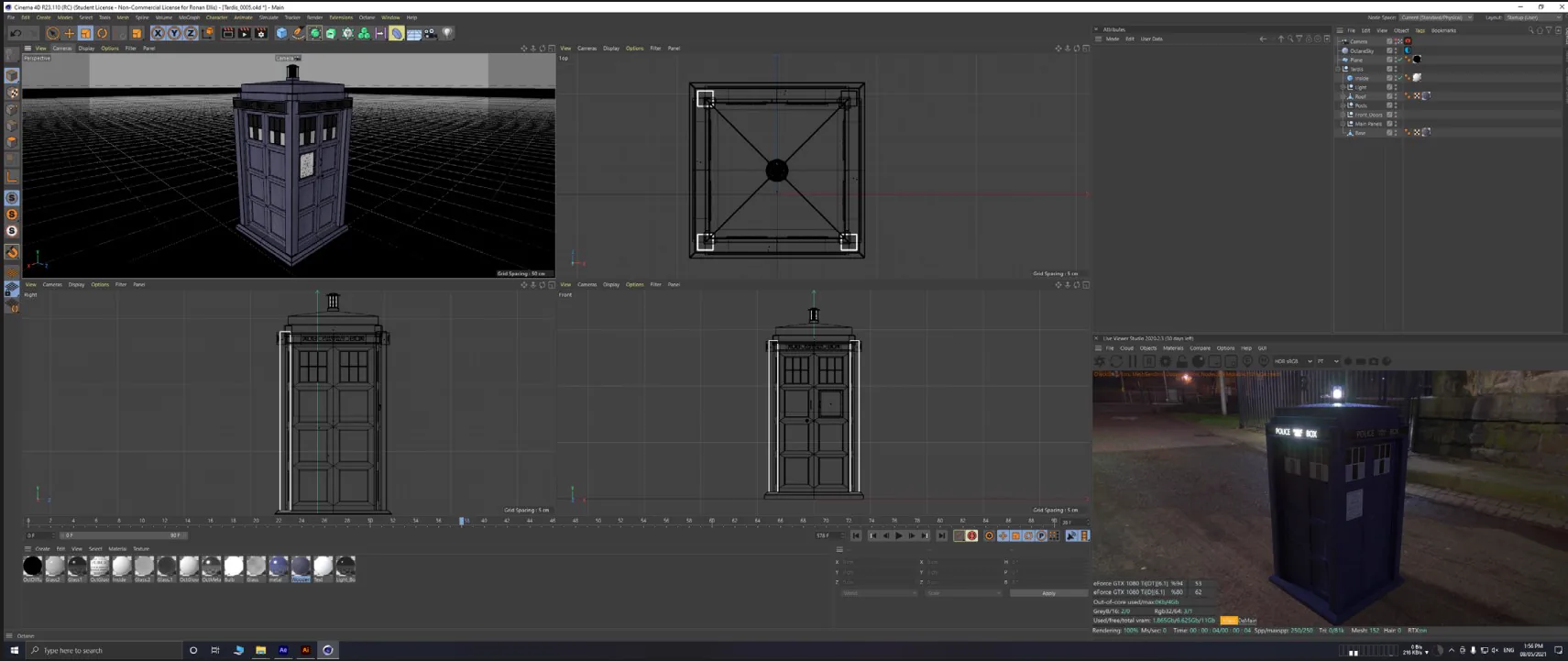Toggle visibility dots for Roof object
This screenshot has width=1568, height=661.
pos(1396,96)
